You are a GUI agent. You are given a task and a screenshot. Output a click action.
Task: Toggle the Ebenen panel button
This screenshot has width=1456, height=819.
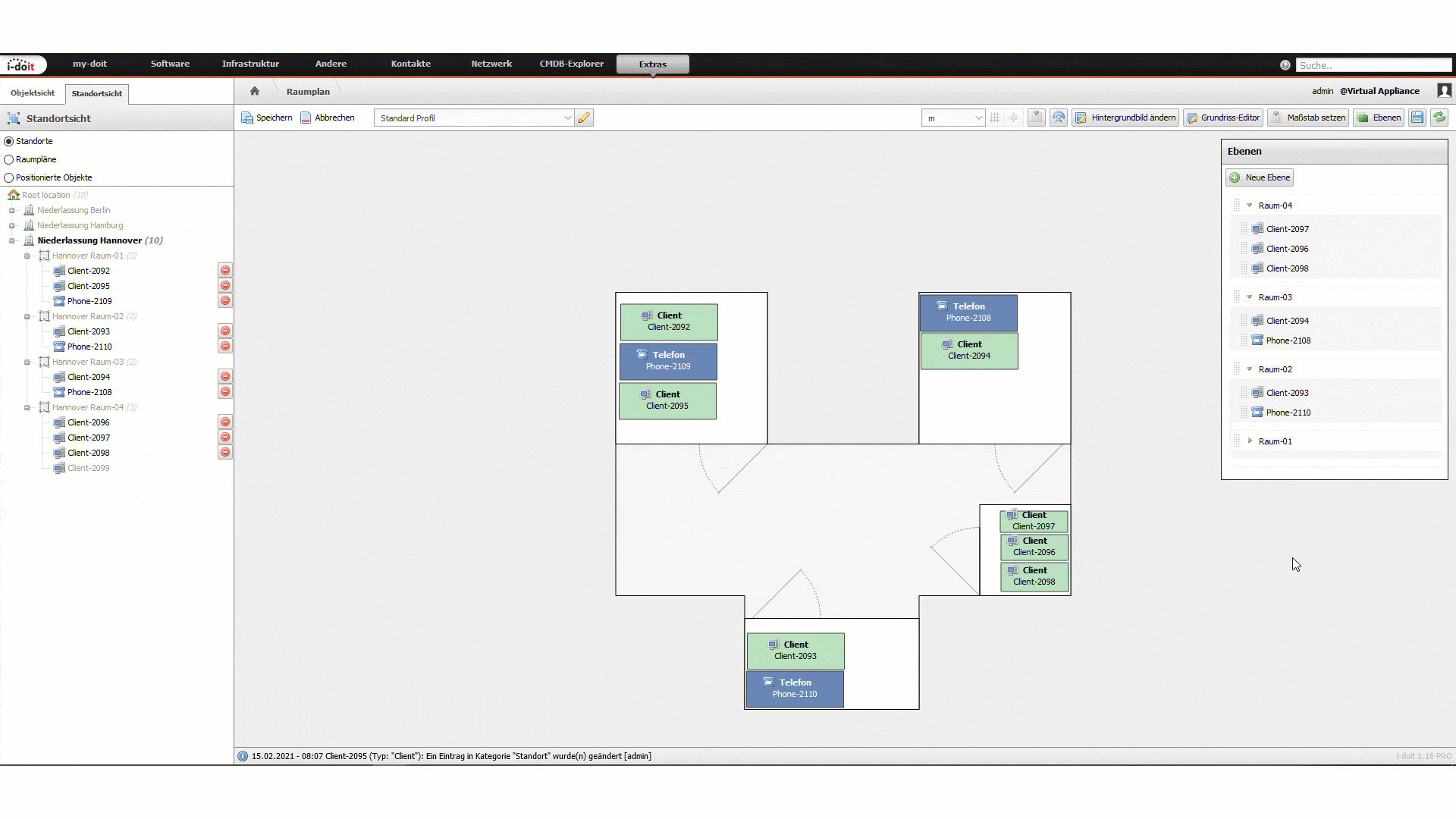point(1379,118)
